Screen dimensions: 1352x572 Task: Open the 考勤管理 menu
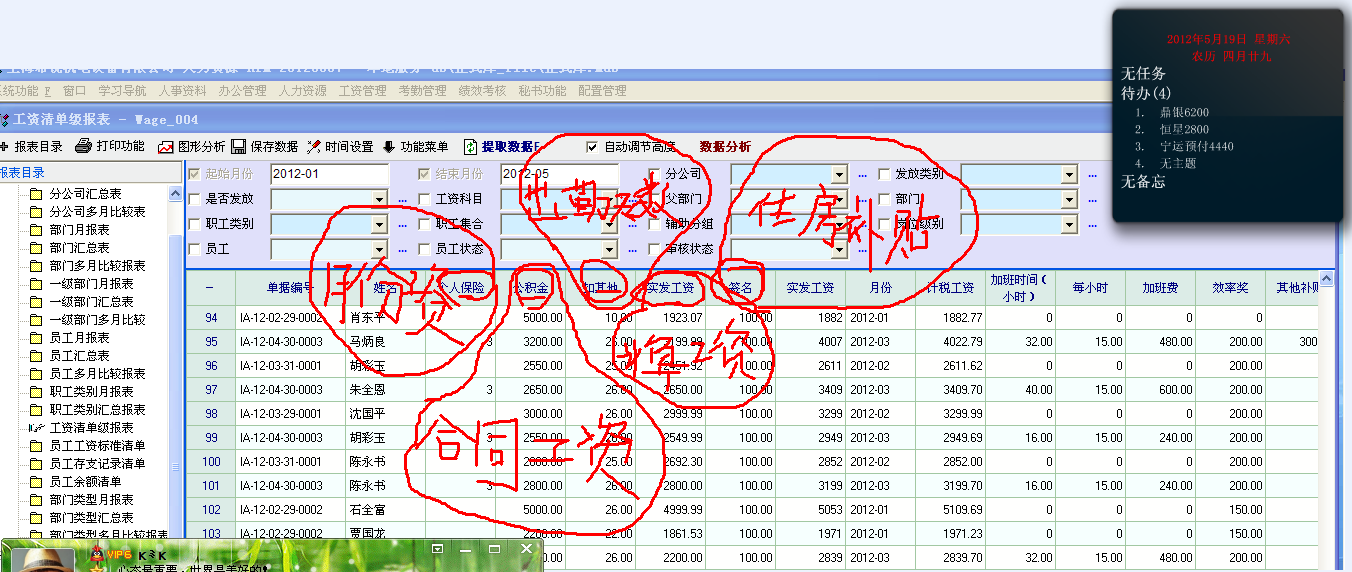(422, 91)
